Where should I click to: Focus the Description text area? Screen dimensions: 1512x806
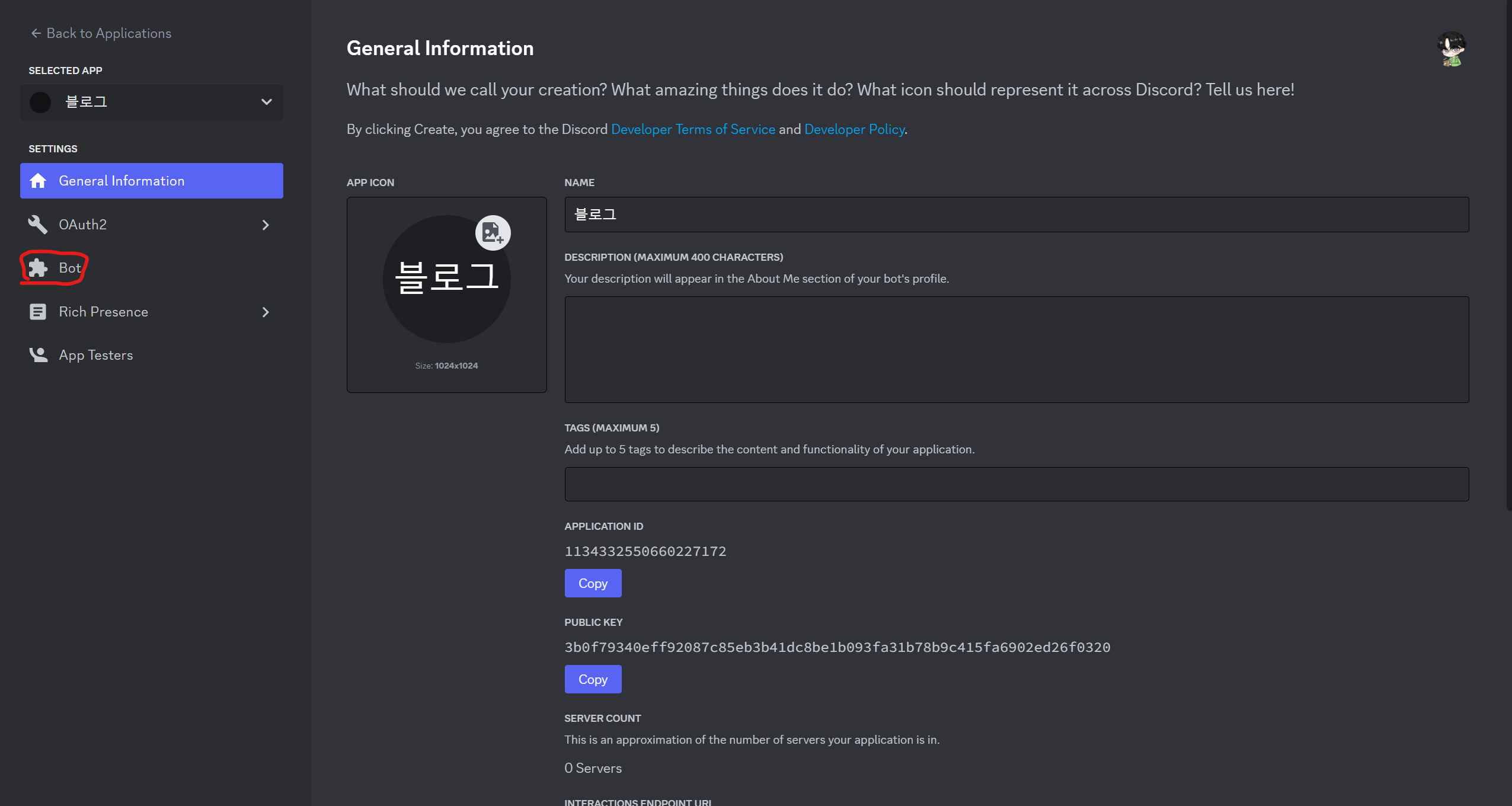coord(1016,350)
